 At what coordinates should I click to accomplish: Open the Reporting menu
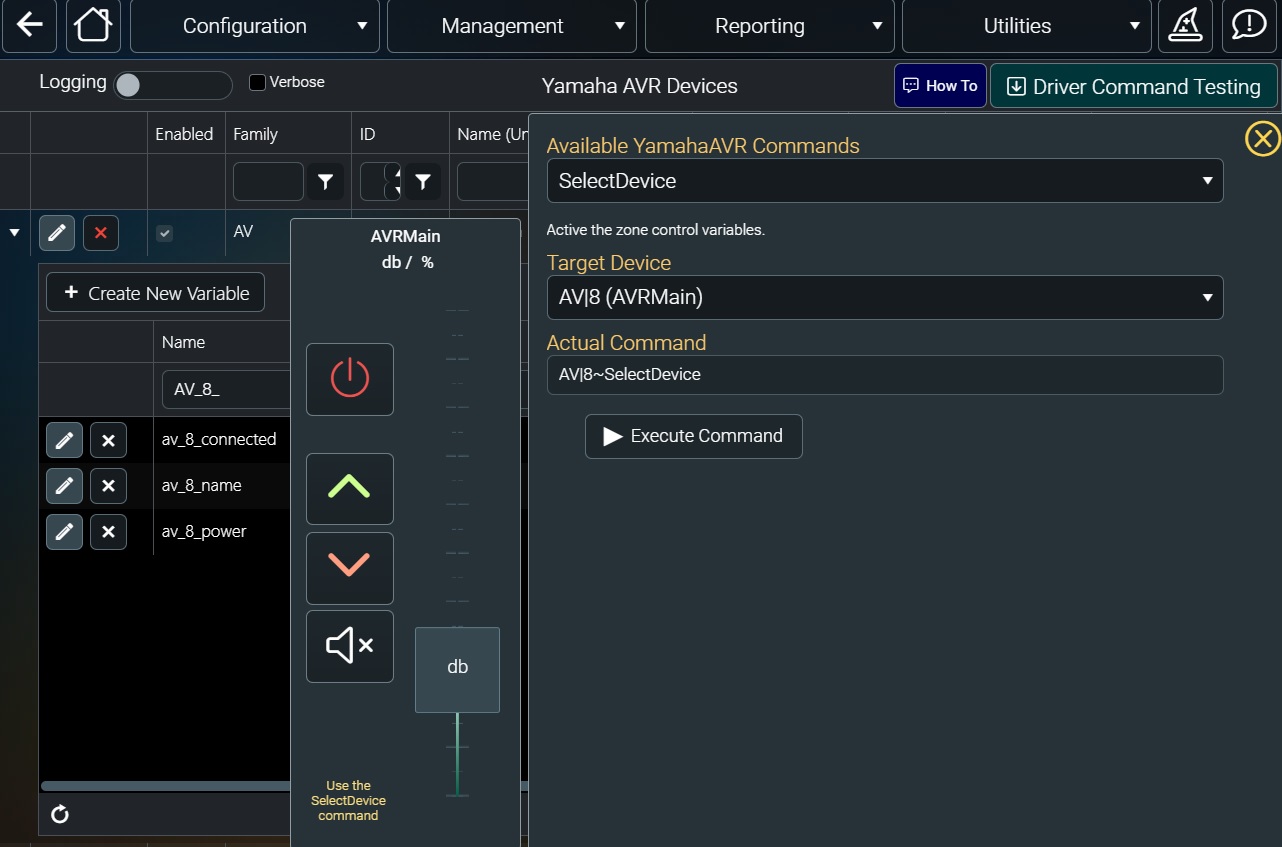tap(770, 26)
